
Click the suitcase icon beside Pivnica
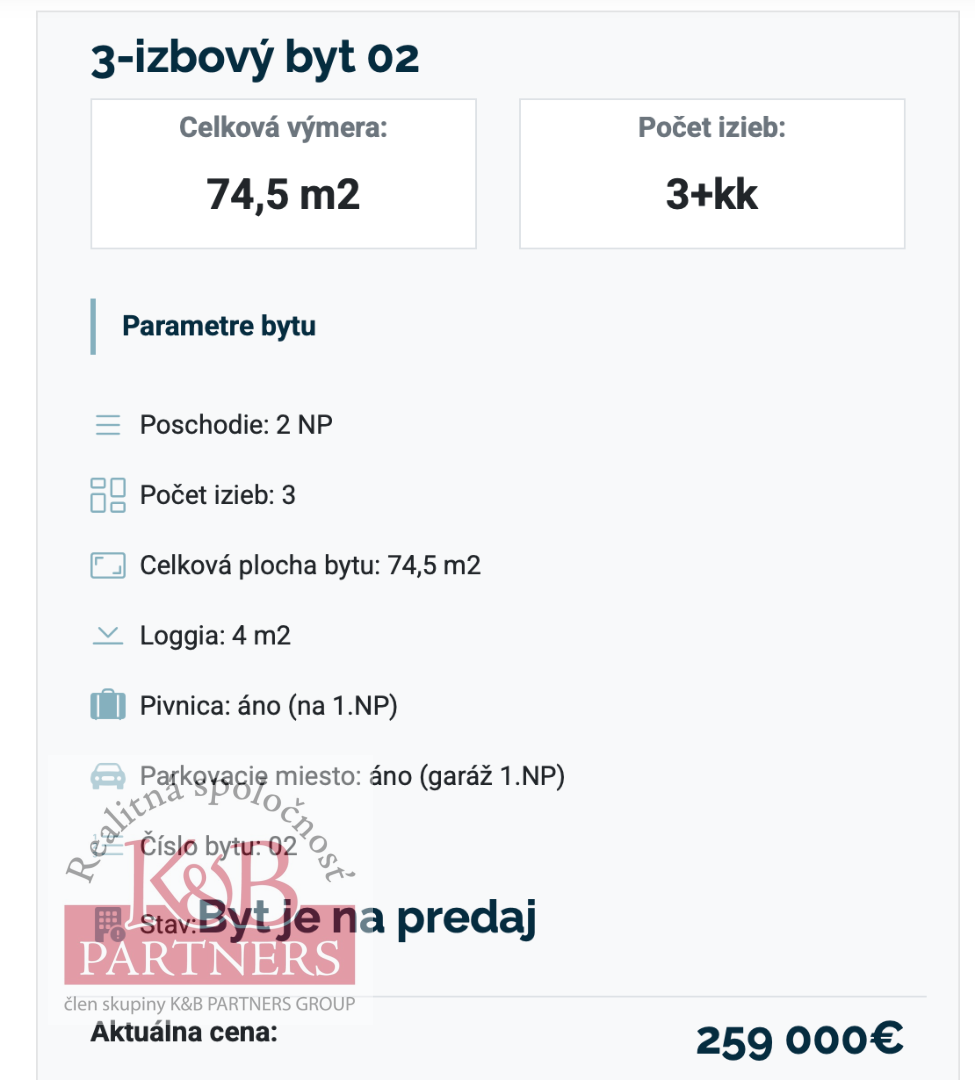pos(107,705)
